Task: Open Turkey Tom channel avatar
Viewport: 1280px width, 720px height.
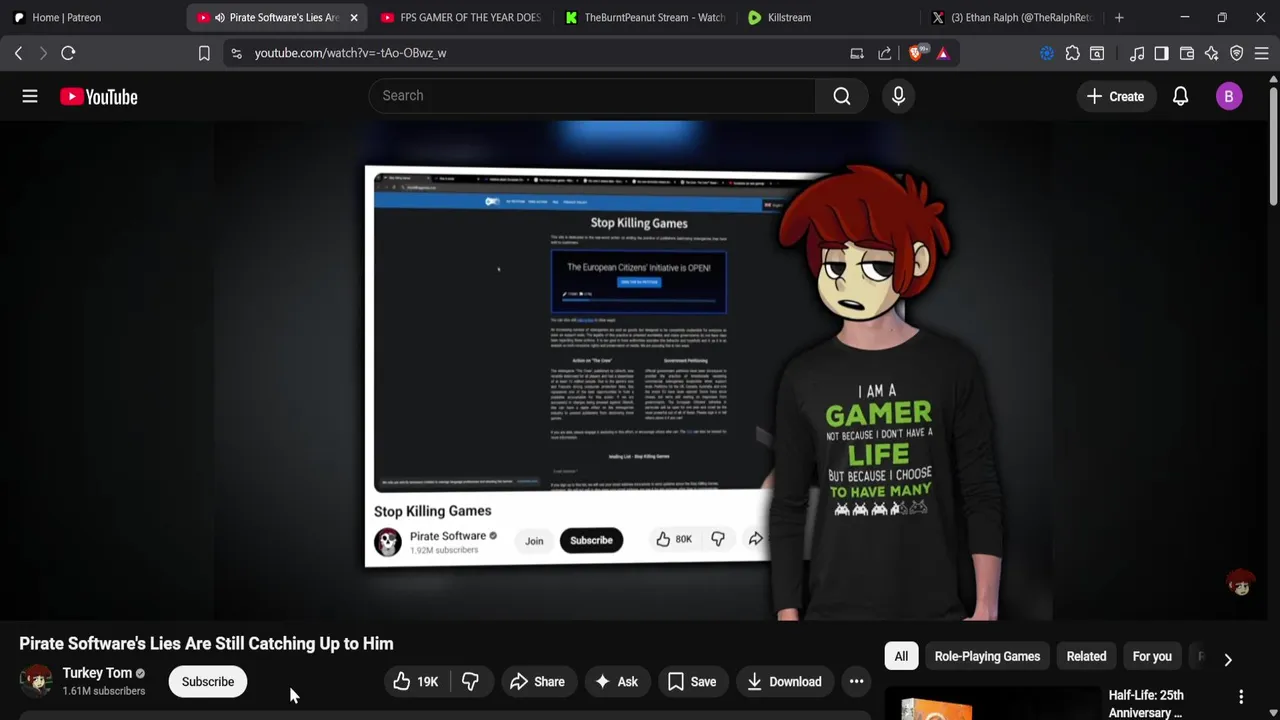Action: 36,681
